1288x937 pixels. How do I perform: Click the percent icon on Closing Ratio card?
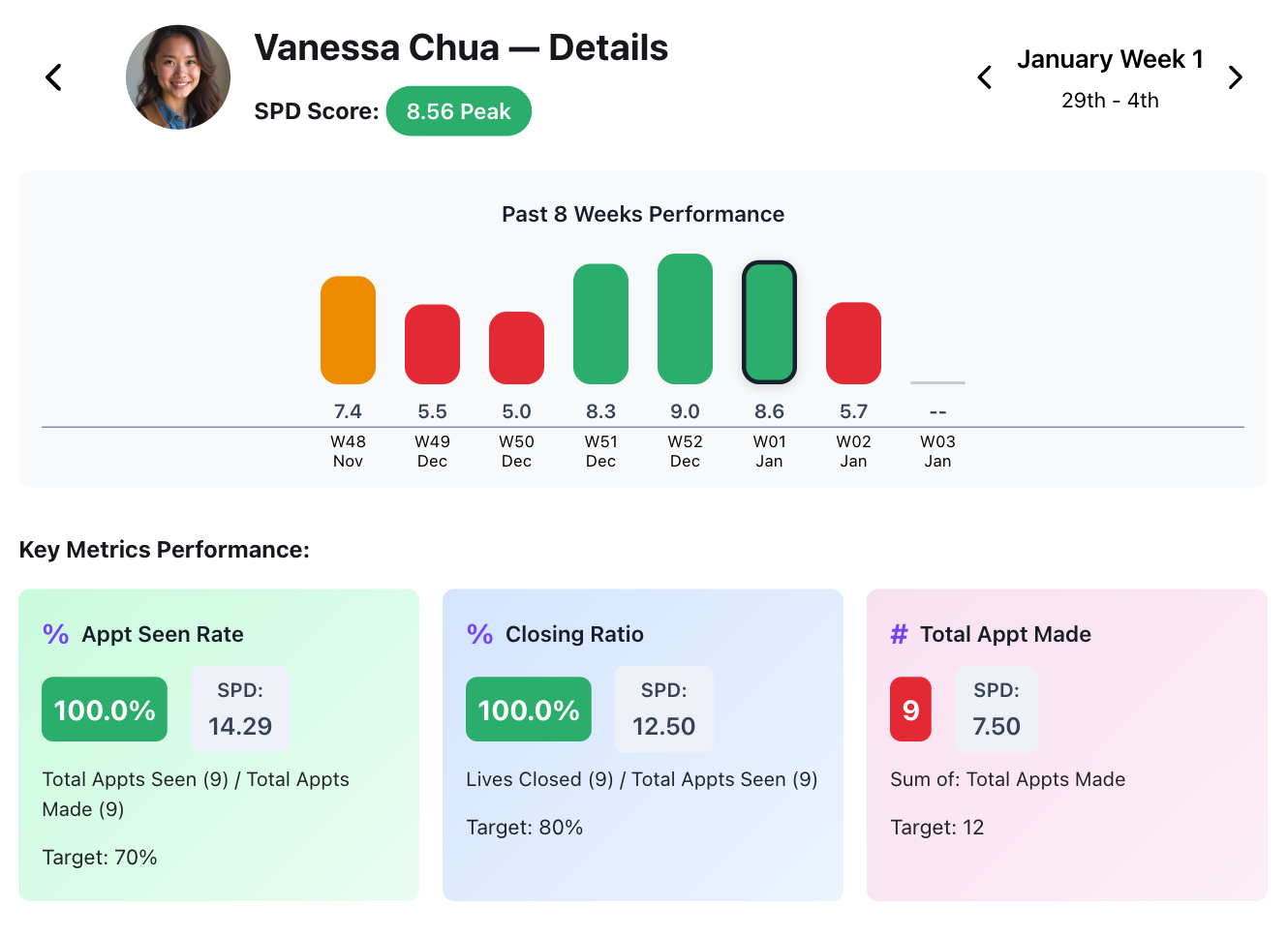pyautogui.click(x=478, y=633)
